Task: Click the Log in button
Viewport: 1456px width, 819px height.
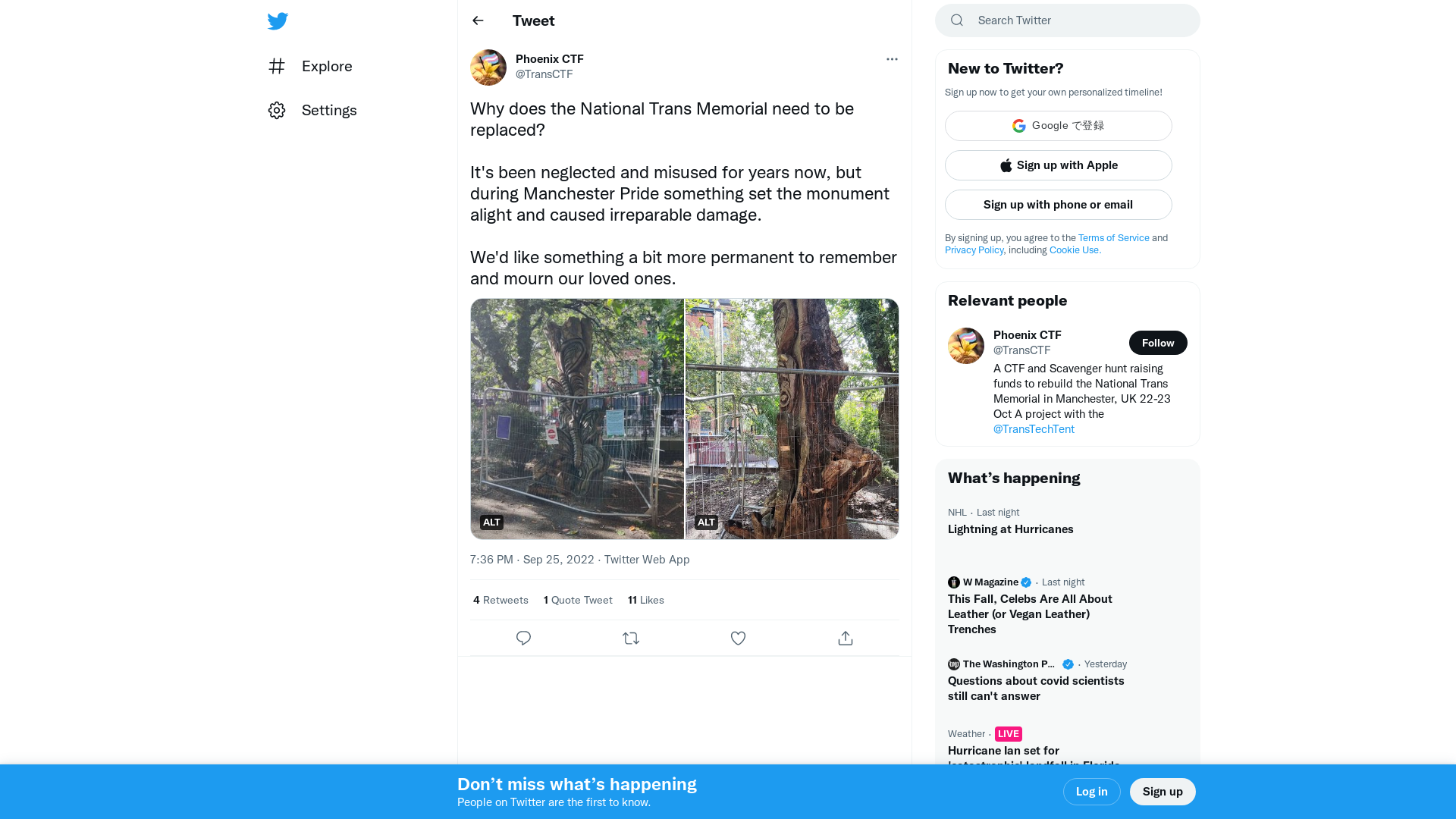Action: [1091, 792]
